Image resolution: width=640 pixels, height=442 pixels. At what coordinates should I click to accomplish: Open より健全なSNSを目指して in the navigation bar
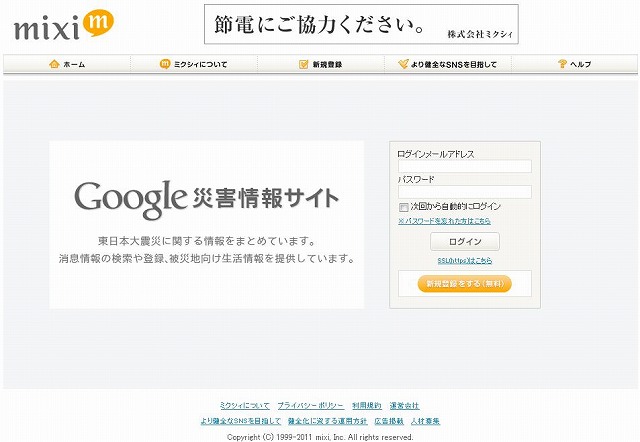pos(448,64)
